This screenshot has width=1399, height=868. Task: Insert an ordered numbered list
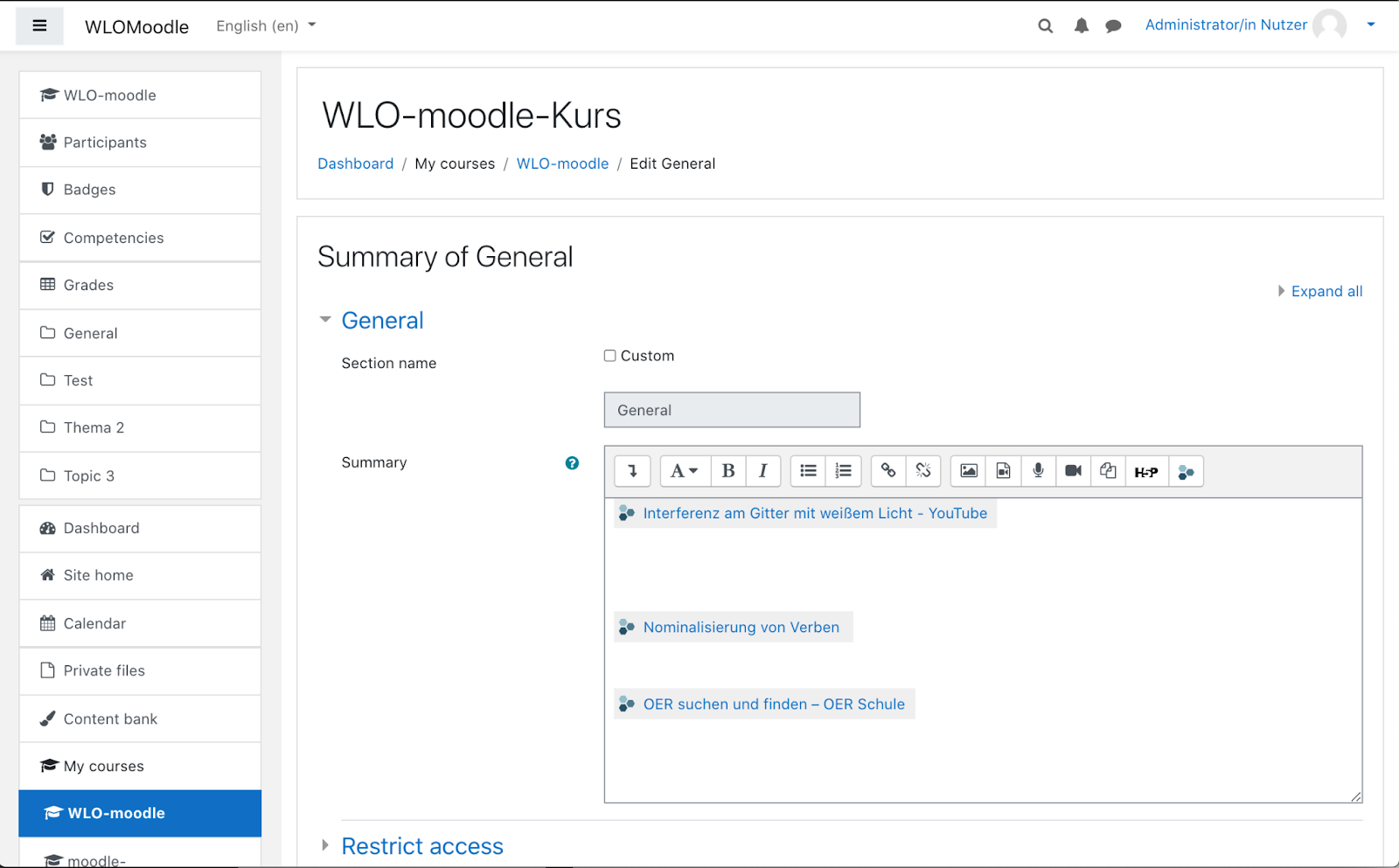[844, 471]
